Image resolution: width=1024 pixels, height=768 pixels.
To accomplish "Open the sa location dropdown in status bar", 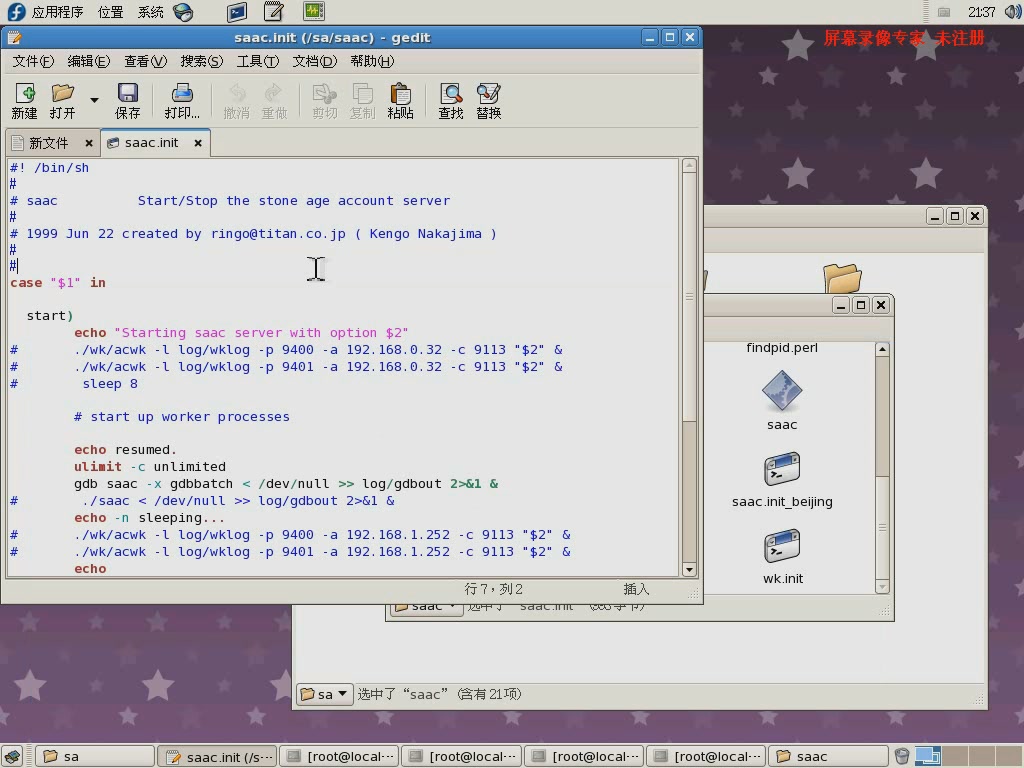I will [325, 694].
